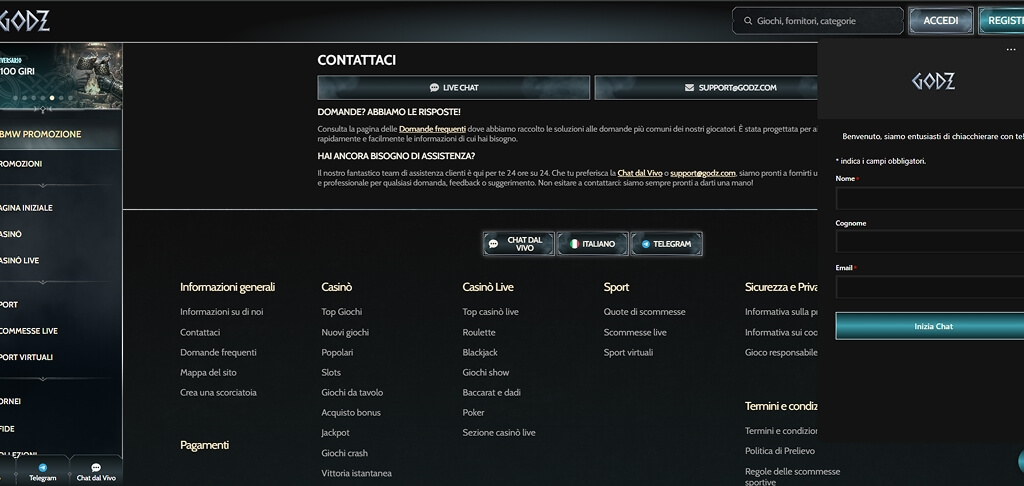Viewport: 1024px width, 486px height.
Task: Click the Telegram icon in the footer button
Action: pyautogui.click(x=646, y=244)
